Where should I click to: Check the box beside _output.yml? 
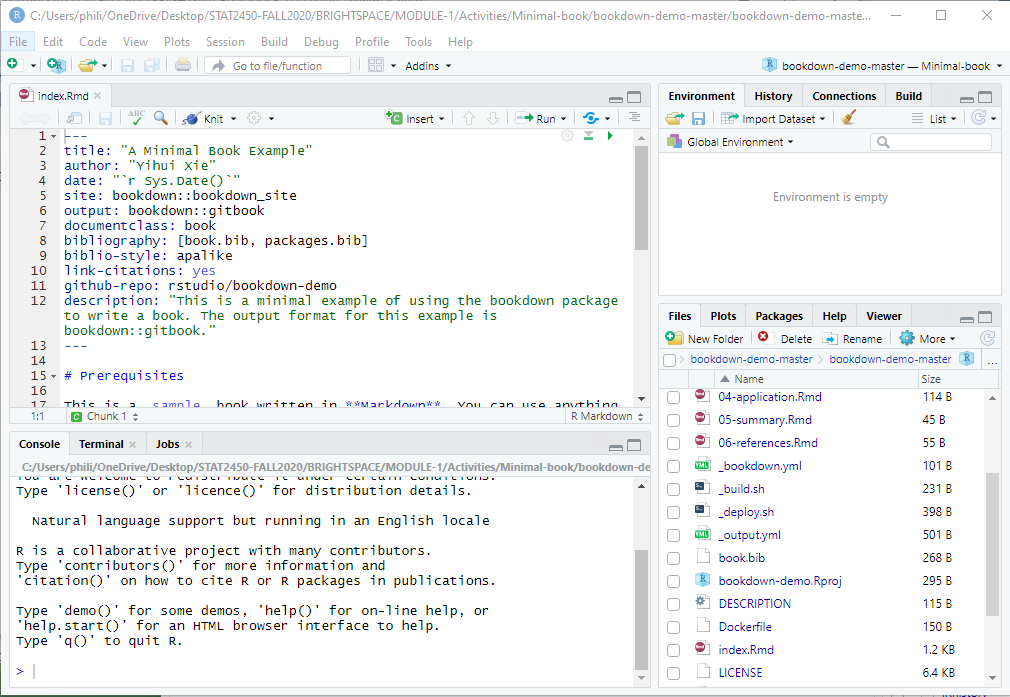[673, 535]
